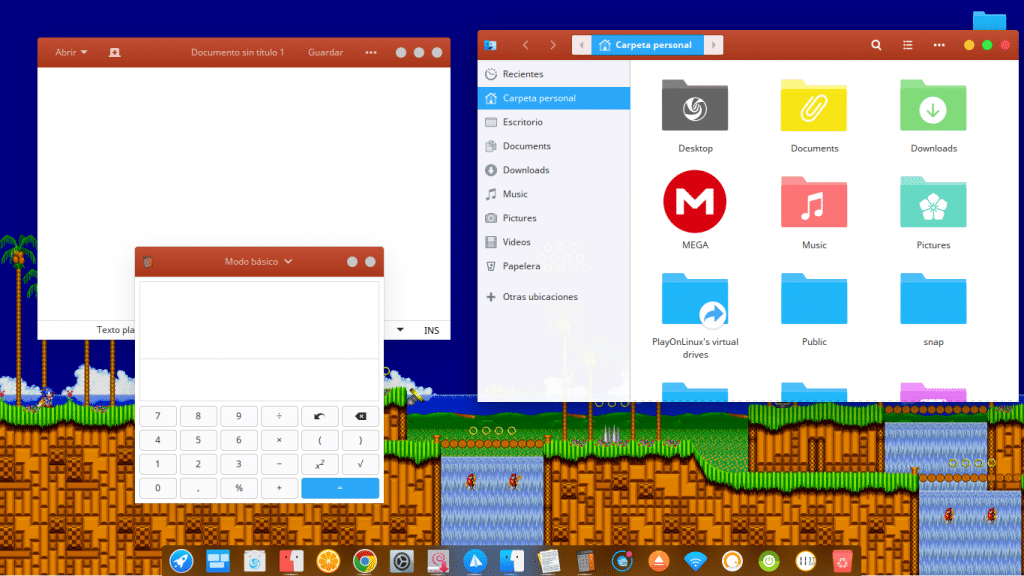The image size is (1024, 576).
Task: Open the Desktop folder in file manager
Action: pos(694,106)
